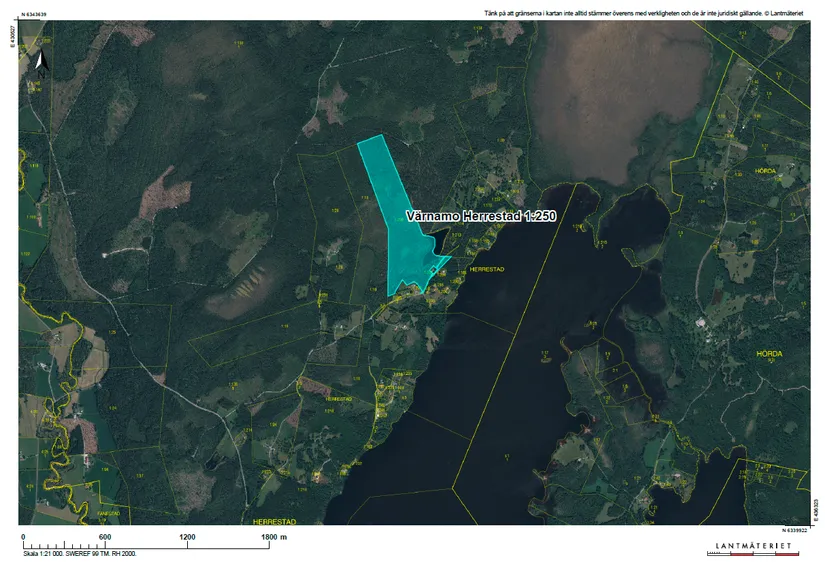The height and width of the screenshot is (570, 825).
Task: Click the HERRESTAD label at bottom map edge
Action: click(x=273, y=521)
